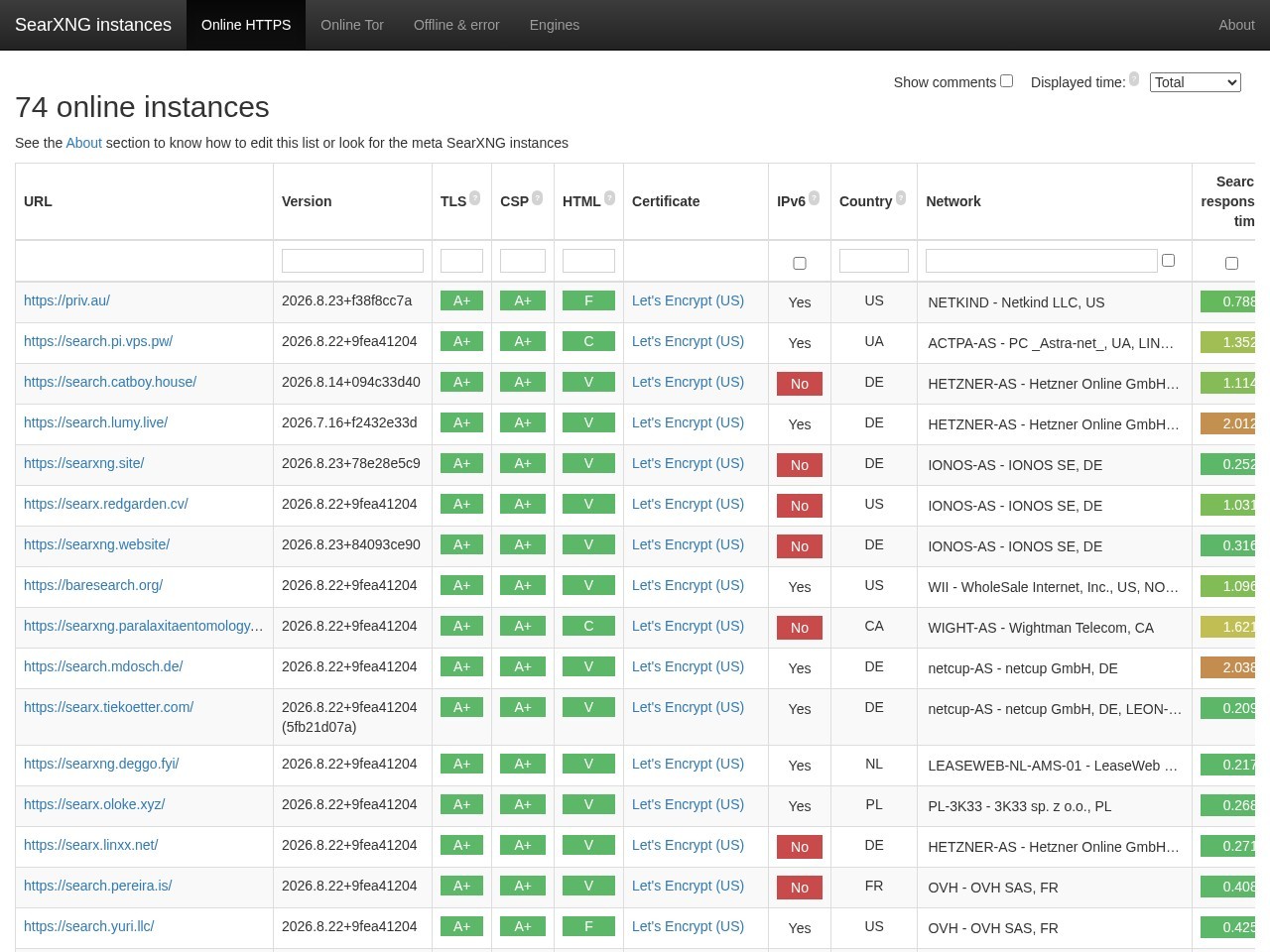Click the 74 online instances heading
1270x952 pixels.
click(142, 106)
